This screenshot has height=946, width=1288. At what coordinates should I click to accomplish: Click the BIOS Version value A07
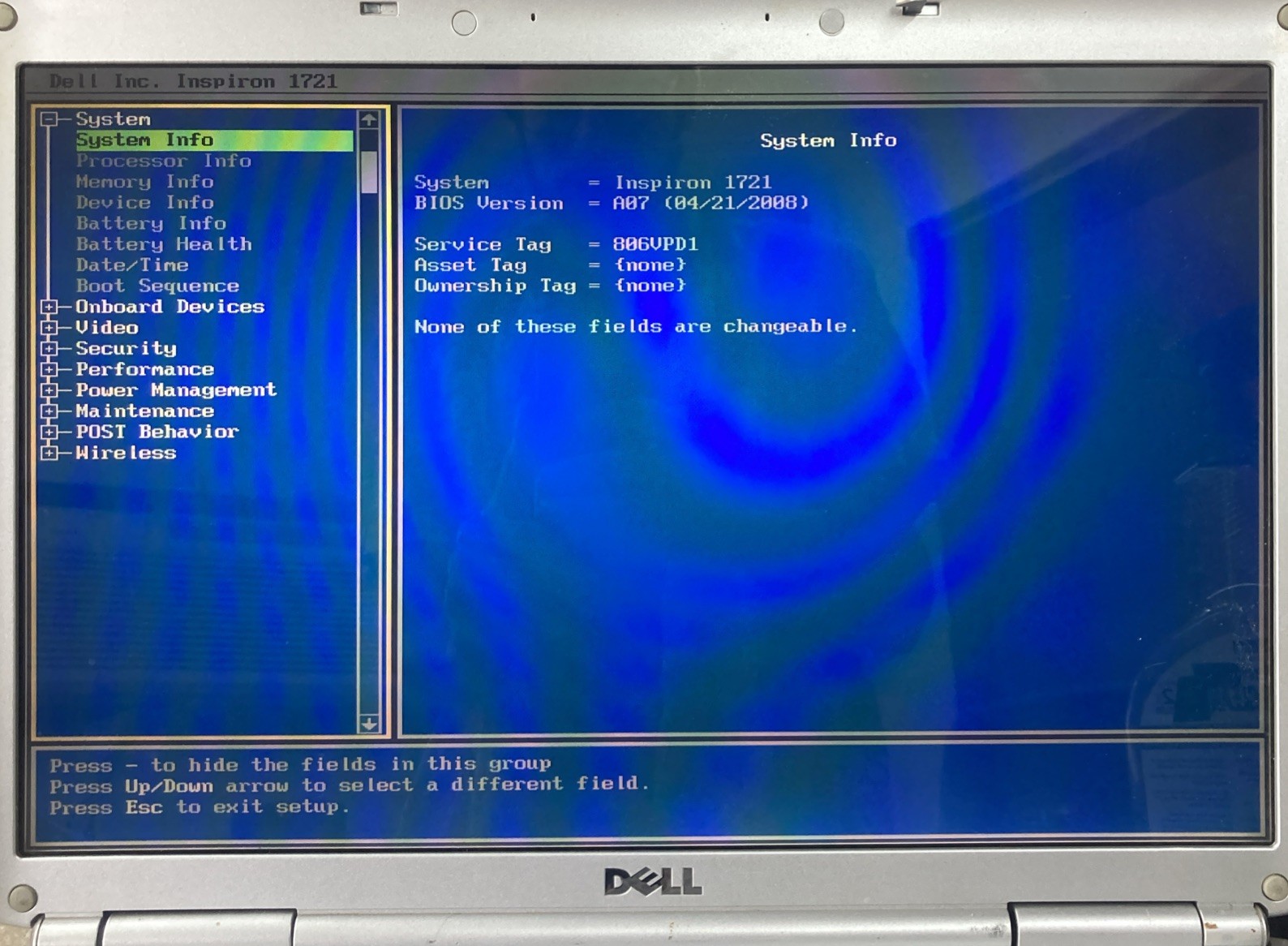coord(631,203)
